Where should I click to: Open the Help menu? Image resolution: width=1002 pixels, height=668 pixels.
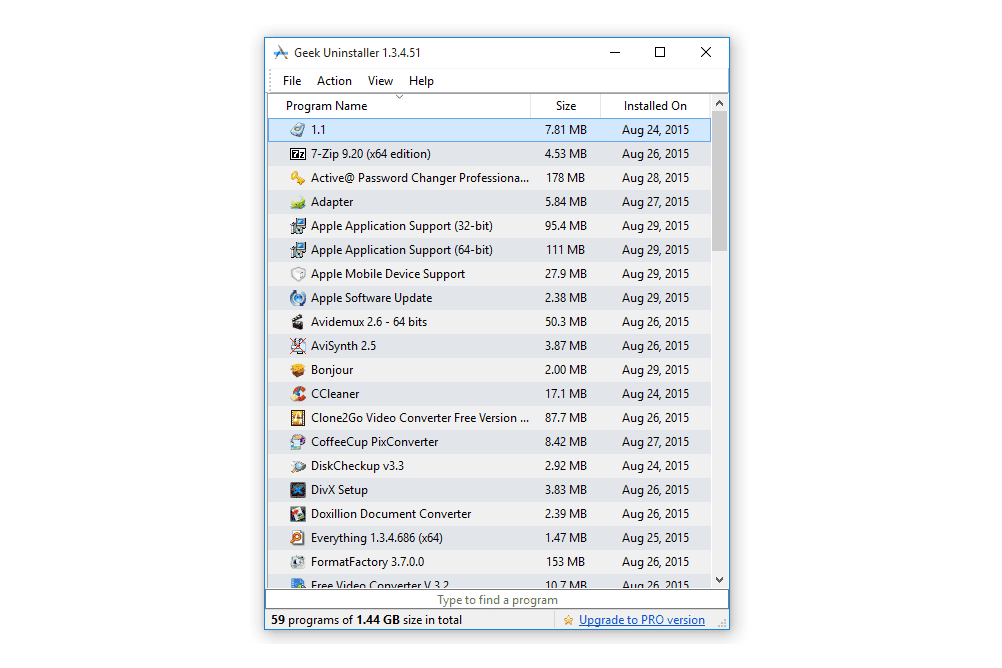pos(421,81)
